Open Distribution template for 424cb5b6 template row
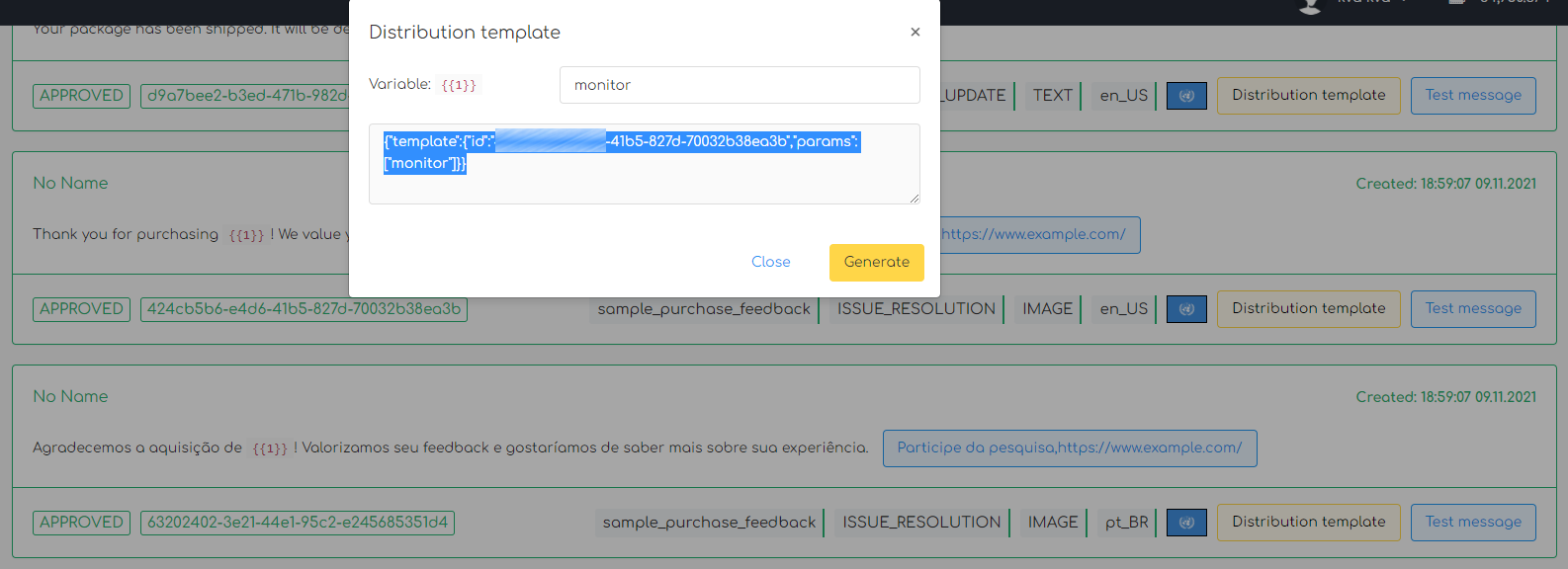1568x569 pixels. point(1308,309)
